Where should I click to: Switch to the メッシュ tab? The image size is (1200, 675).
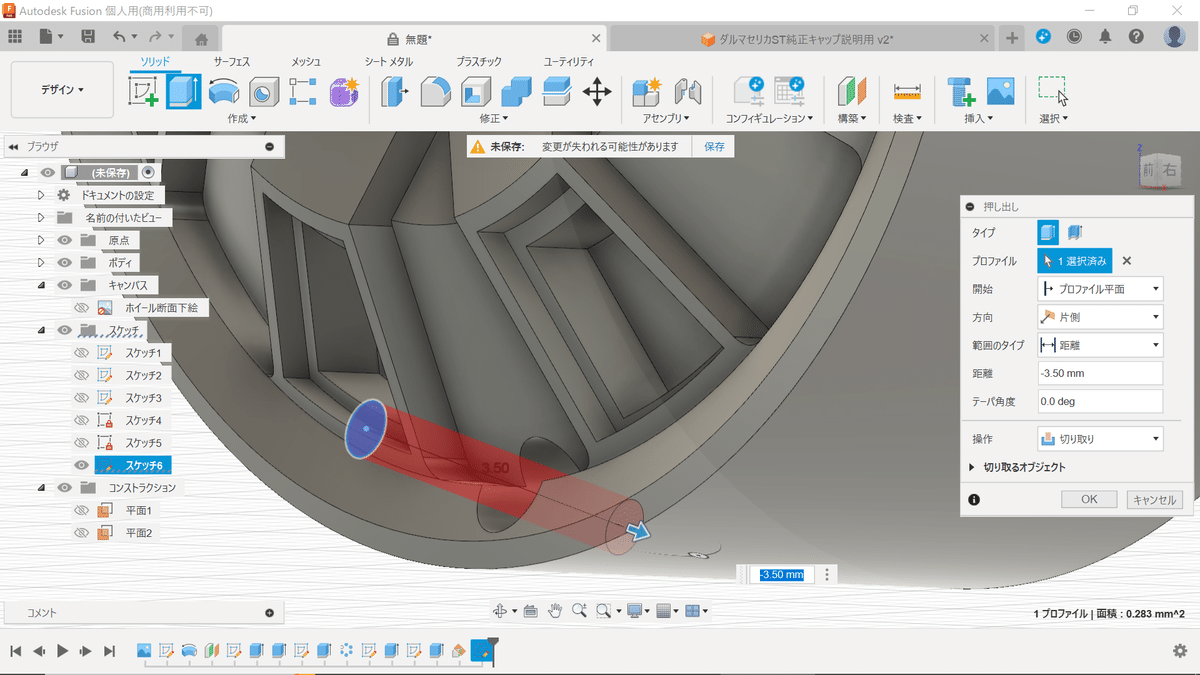point(306,62)
